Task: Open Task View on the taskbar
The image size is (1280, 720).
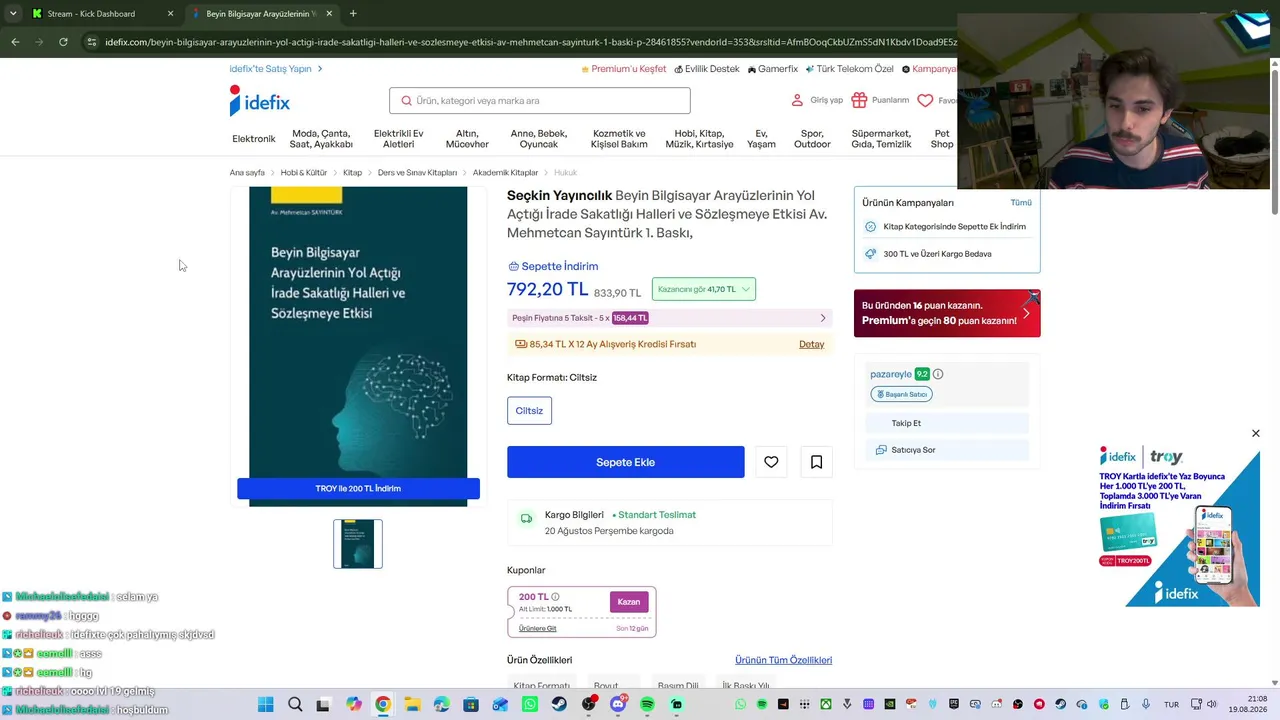Action: click(x=323, y=705)
